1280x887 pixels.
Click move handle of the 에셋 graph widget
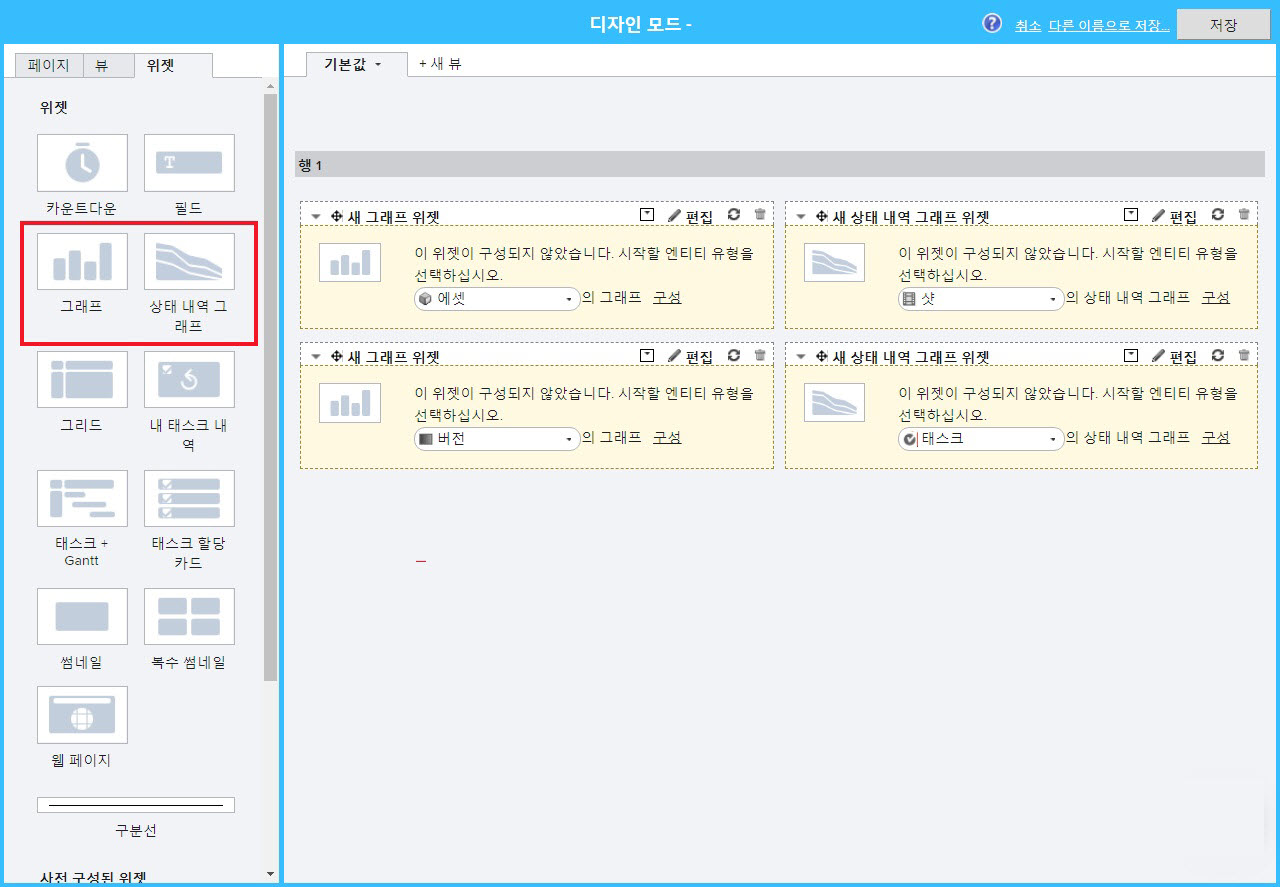pyautogui.click(x=337, y=216)
